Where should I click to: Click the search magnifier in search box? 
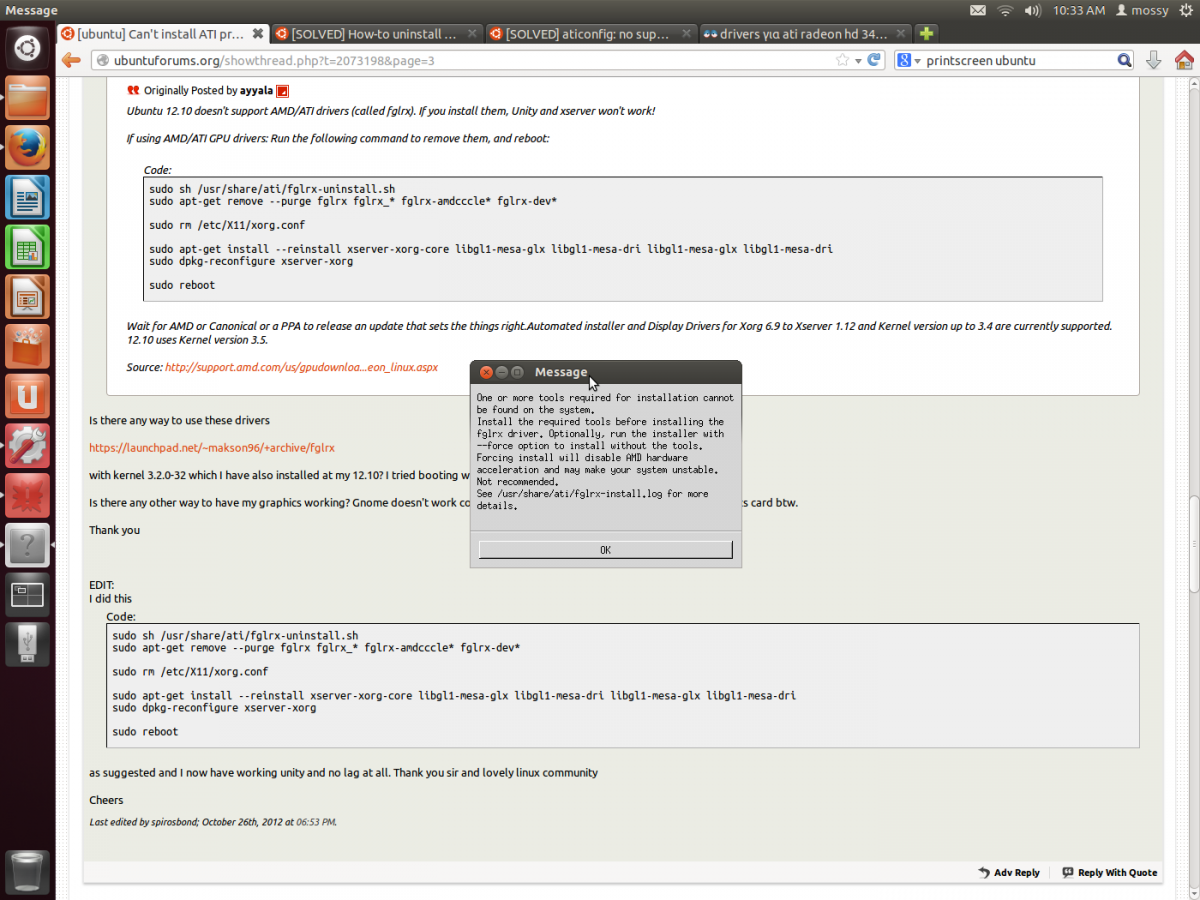[x=1124, y=60]
